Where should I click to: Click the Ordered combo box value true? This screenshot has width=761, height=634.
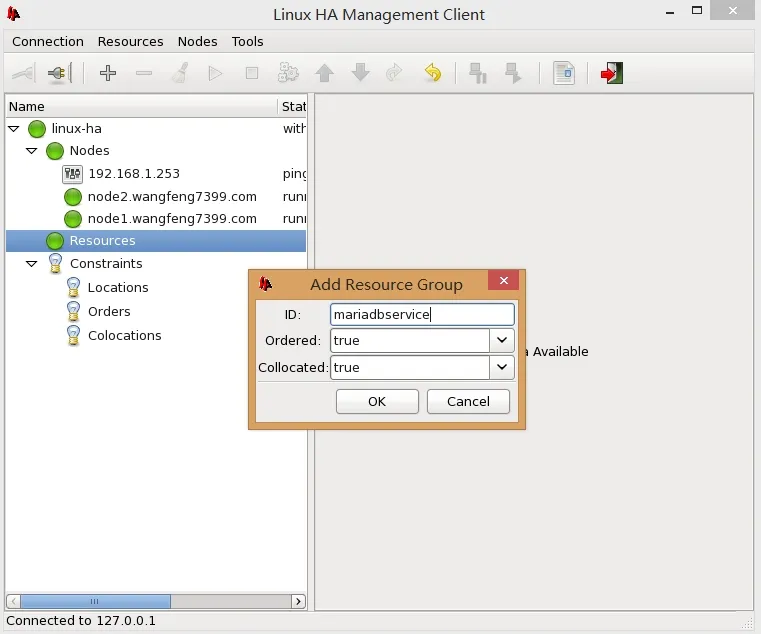(x=410, y=340)
